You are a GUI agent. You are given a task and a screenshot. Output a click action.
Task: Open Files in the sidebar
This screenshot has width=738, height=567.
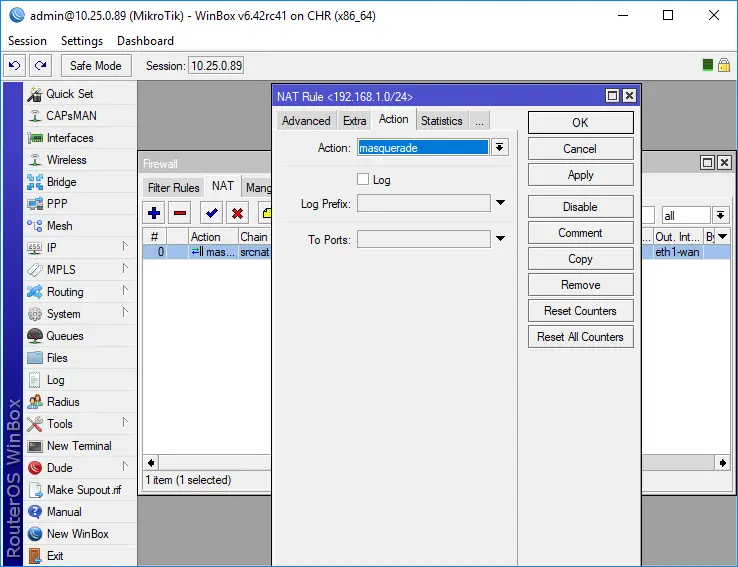80,358
